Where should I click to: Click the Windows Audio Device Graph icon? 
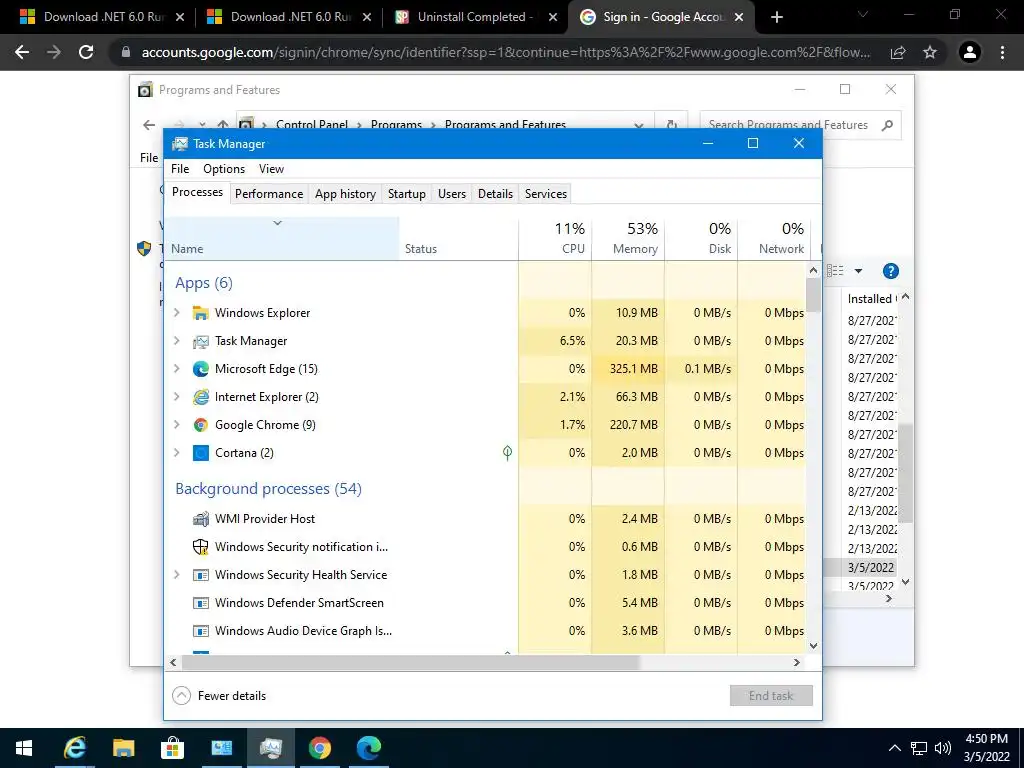pyautogui.click(x=200, y=631)
